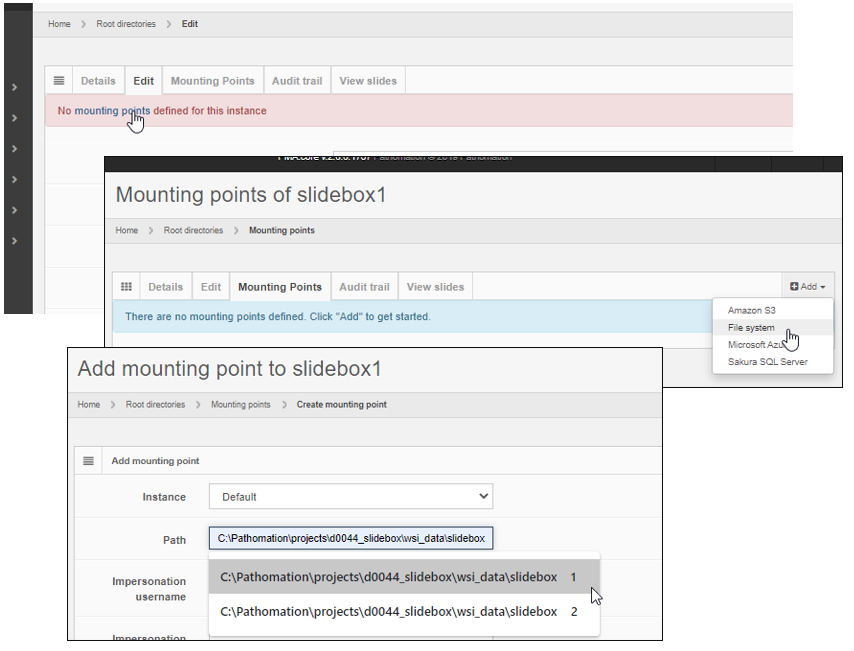Choose Sakura SQL Server option
This screenshot has height=651, width=854.
[x=767, y=362]
